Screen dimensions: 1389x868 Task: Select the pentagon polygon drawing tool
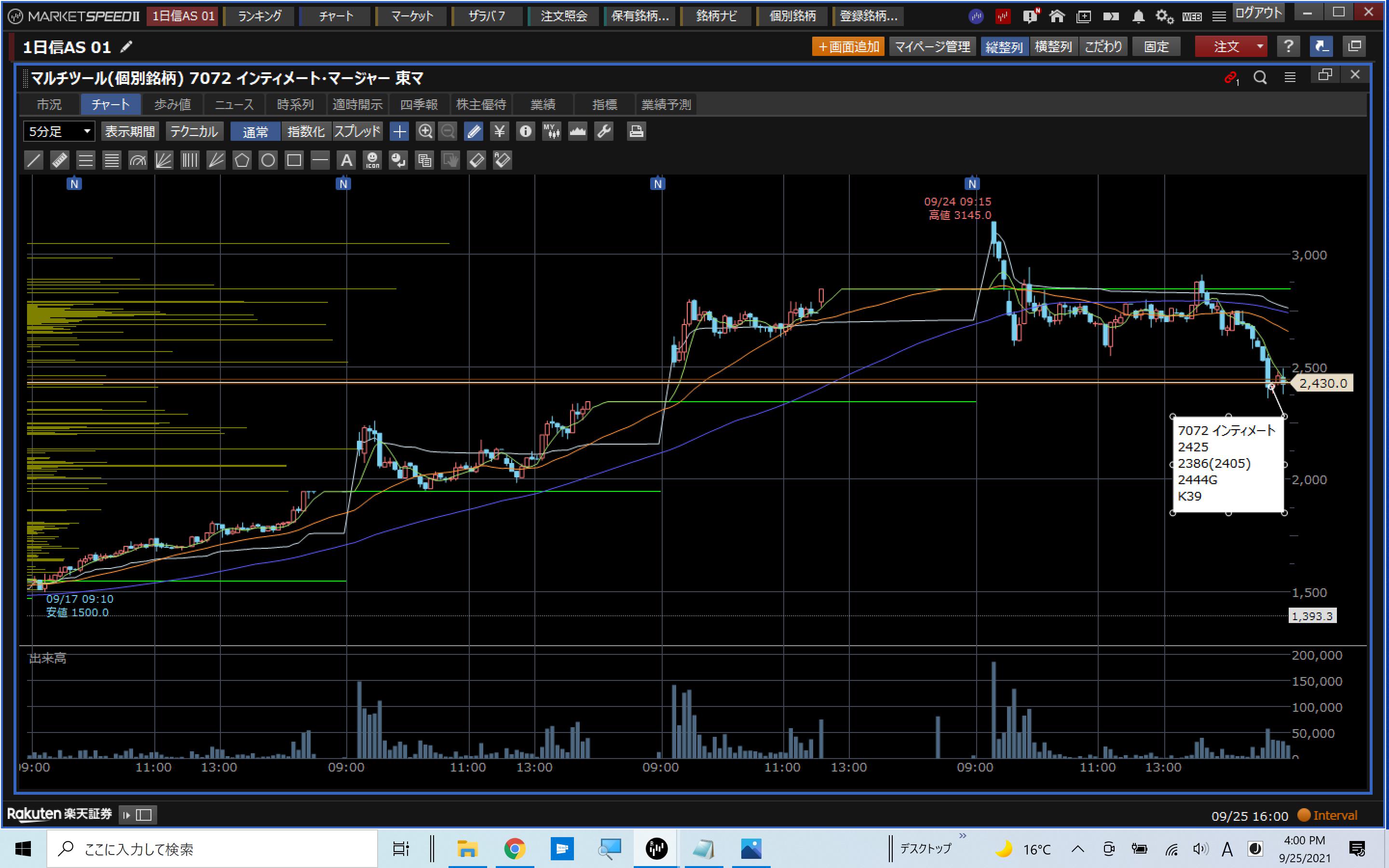click(242, 160)
